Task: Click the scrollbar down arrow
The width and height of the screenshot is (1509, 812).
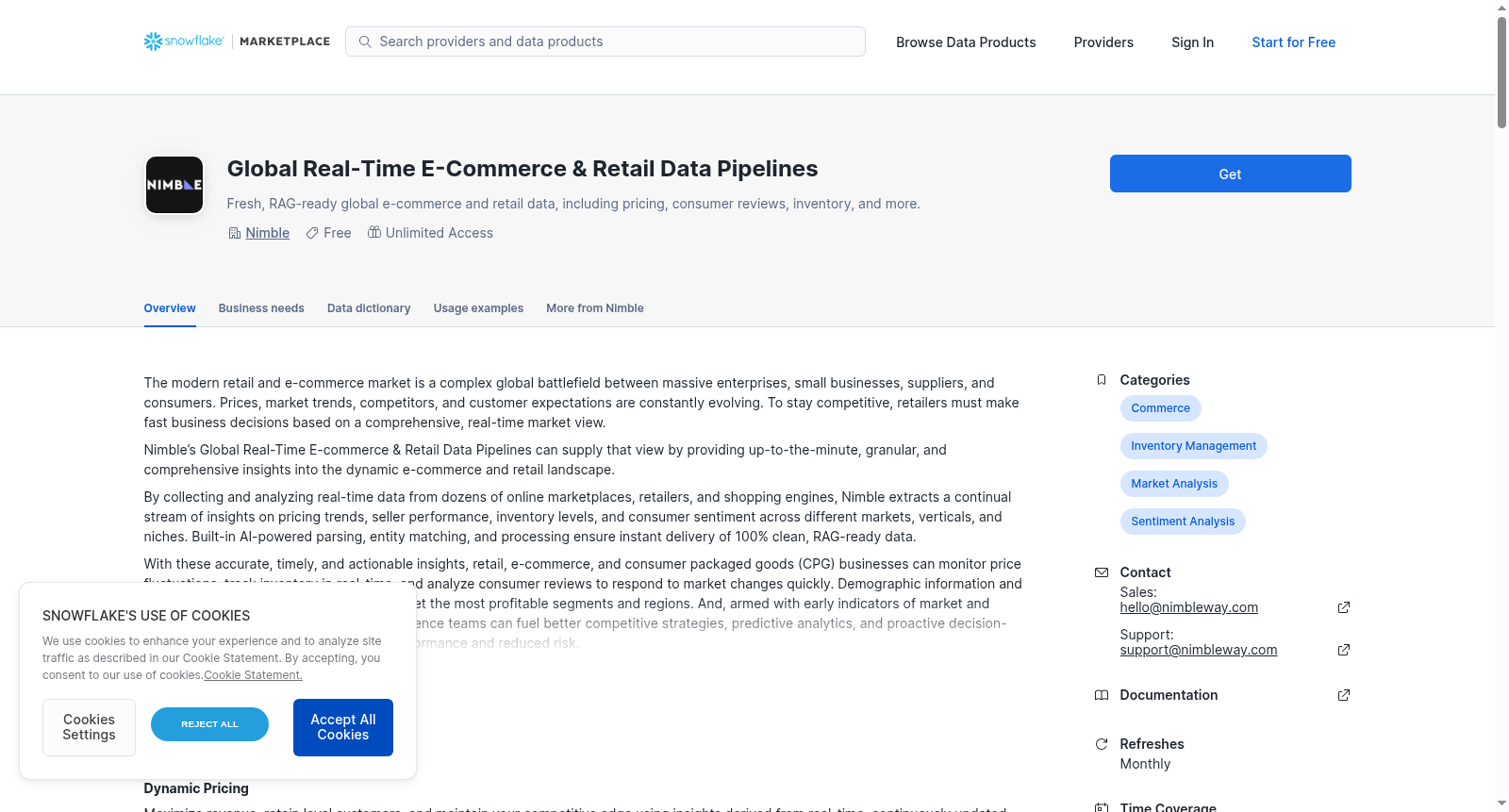Action: pos(1501,804)
